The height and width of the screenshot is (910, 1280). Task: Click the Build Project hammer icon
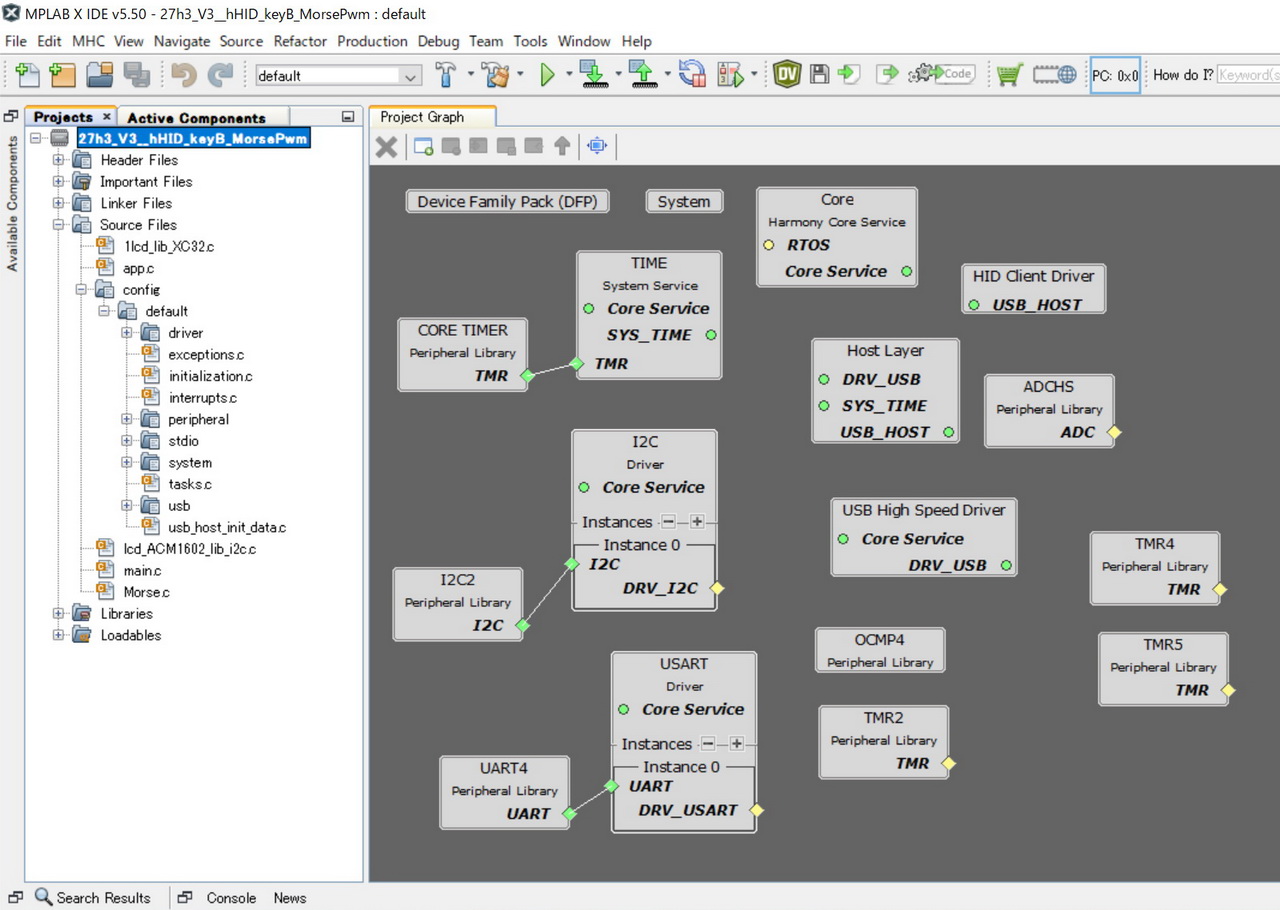tap(446, 74)
